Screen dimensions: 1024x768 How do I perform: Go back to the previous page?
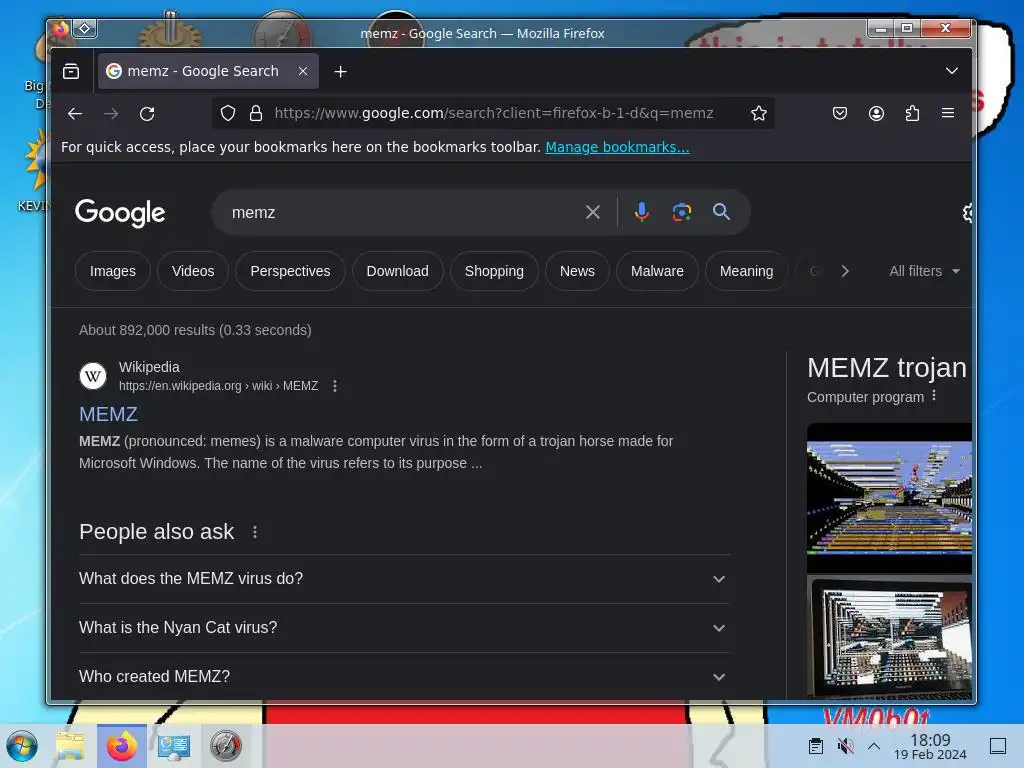point(75,114)
